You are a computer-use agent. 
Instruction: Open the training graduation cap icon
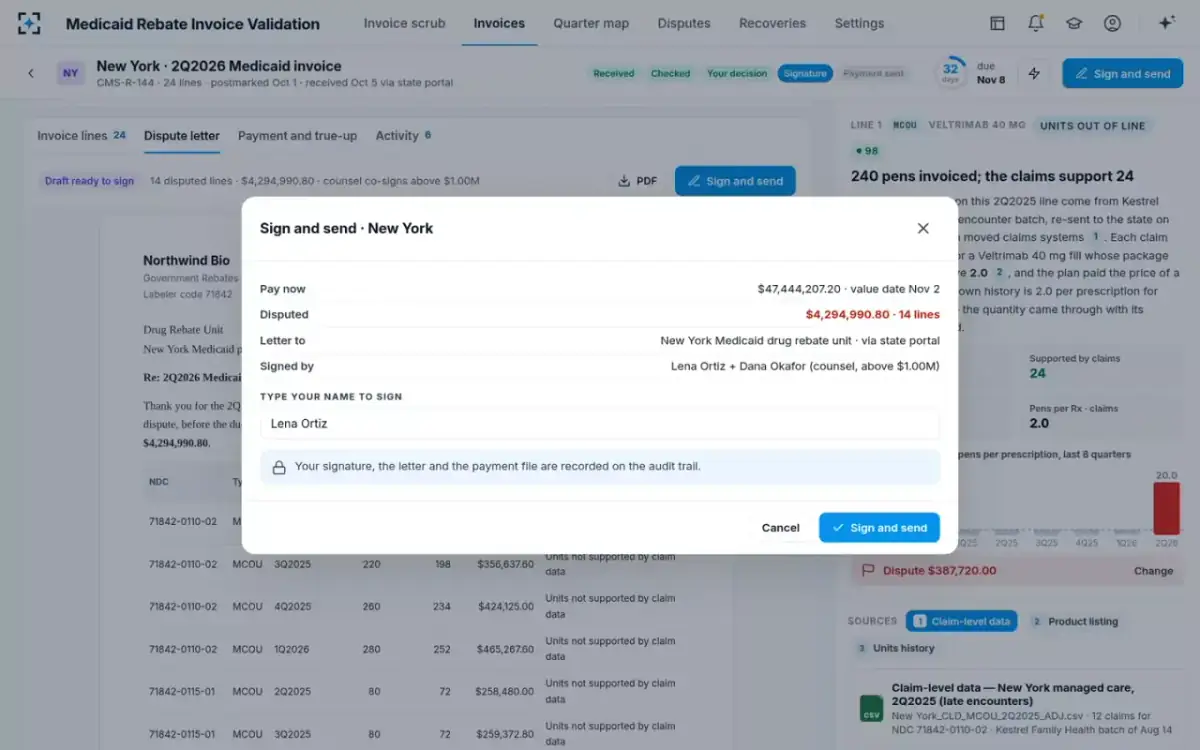[x=1074, y=23]
